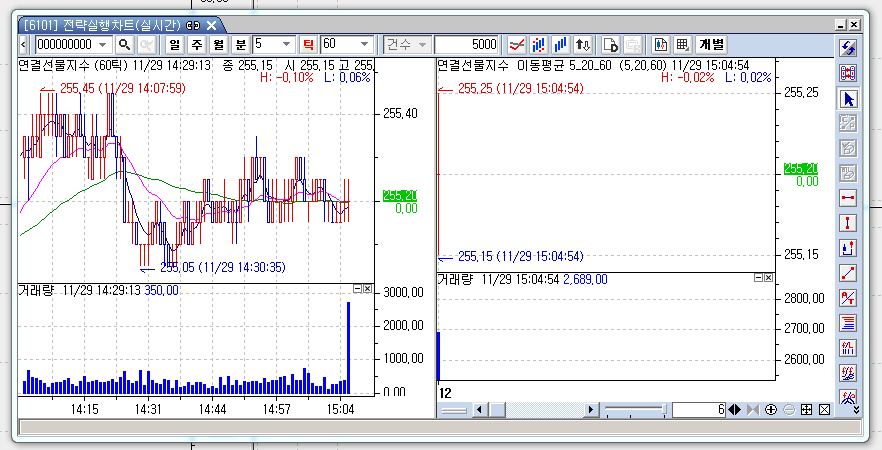The width and height of the screenshot is (882, 450).
Task: Click the grid table view icon
Action: (x=682, y=45)
